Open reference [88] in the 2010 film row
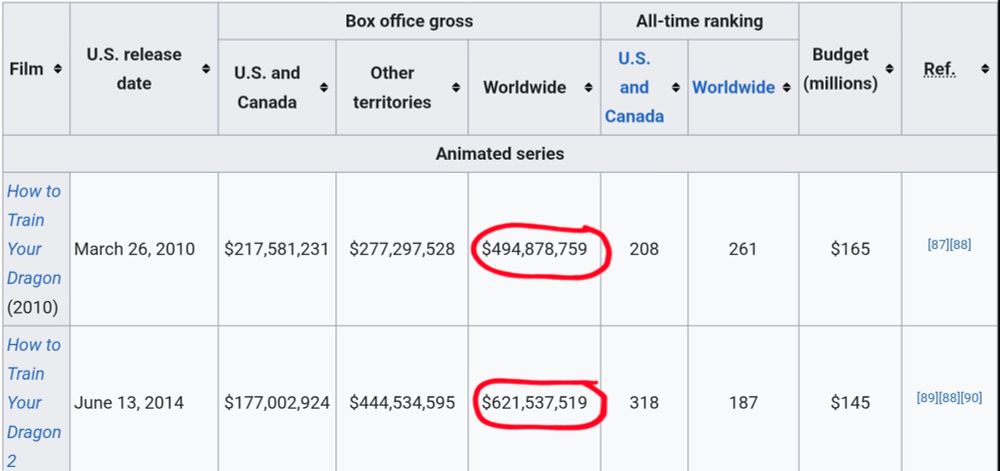The image size is (1000, 471). [960, 245]
